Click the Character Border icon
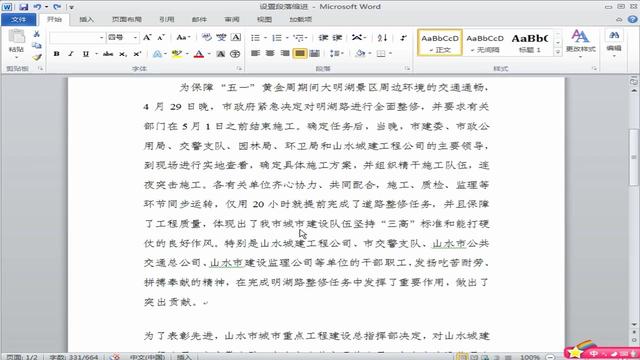Image resolution: width=640 pixels, height=360 pixels. (236, 38)
